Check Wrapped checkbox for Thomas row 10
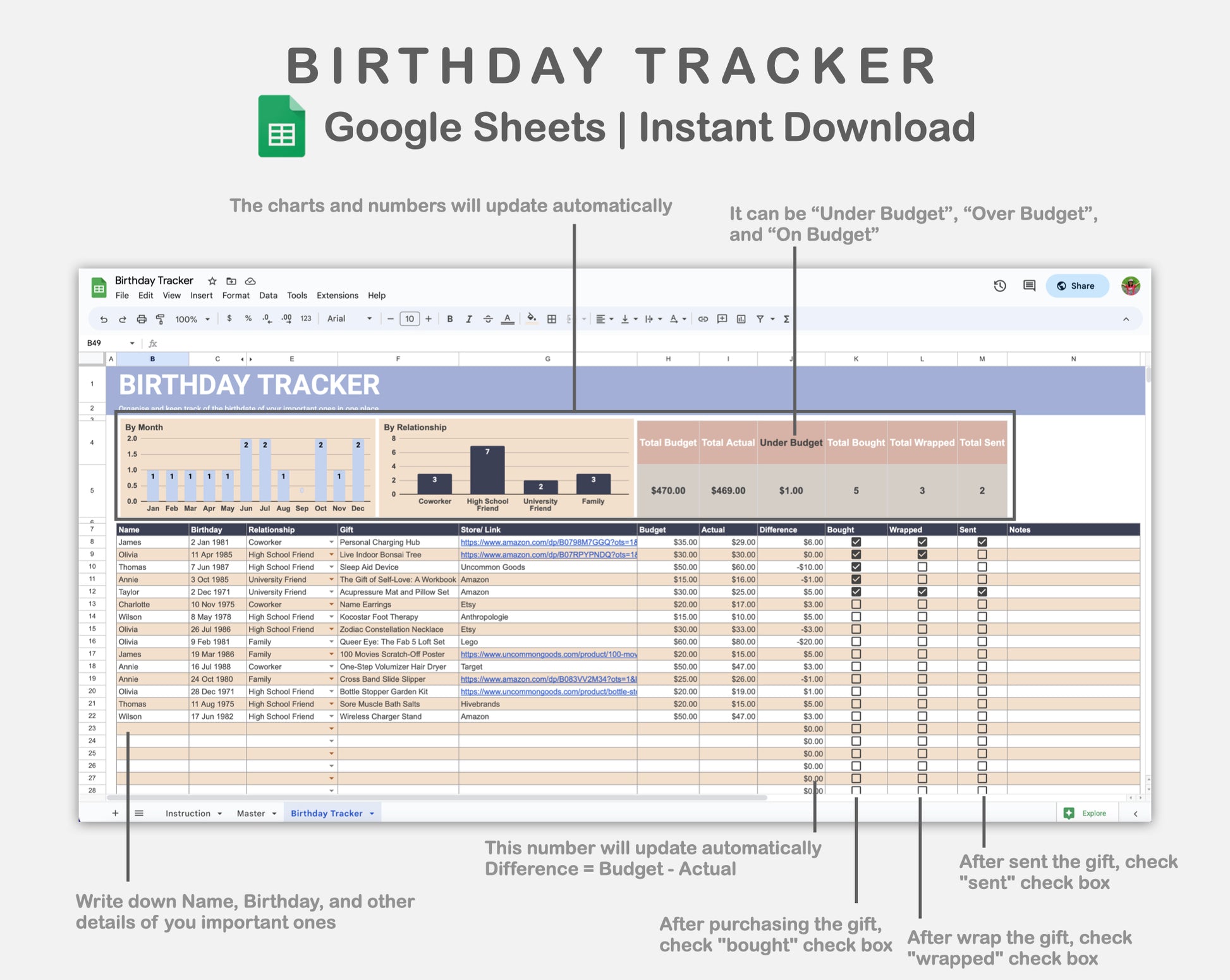 coord(922,567)
